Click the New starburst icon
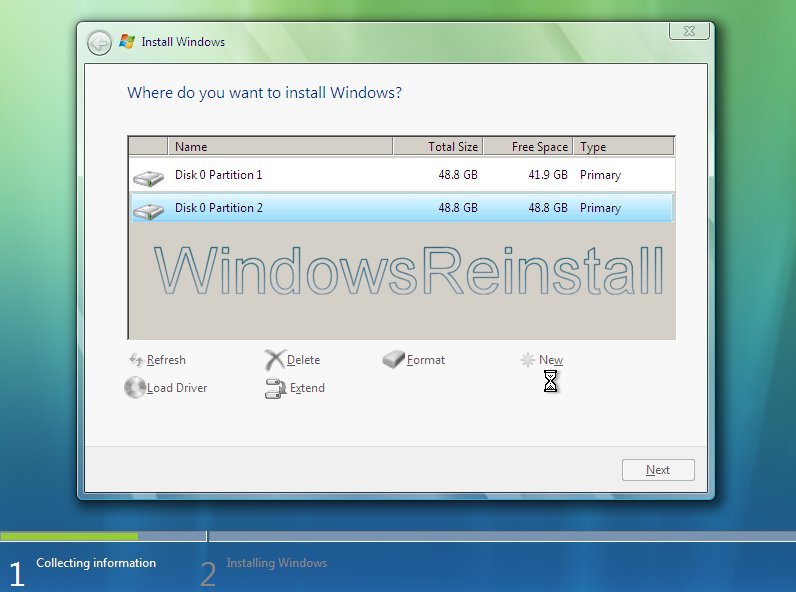 point(528,360)
